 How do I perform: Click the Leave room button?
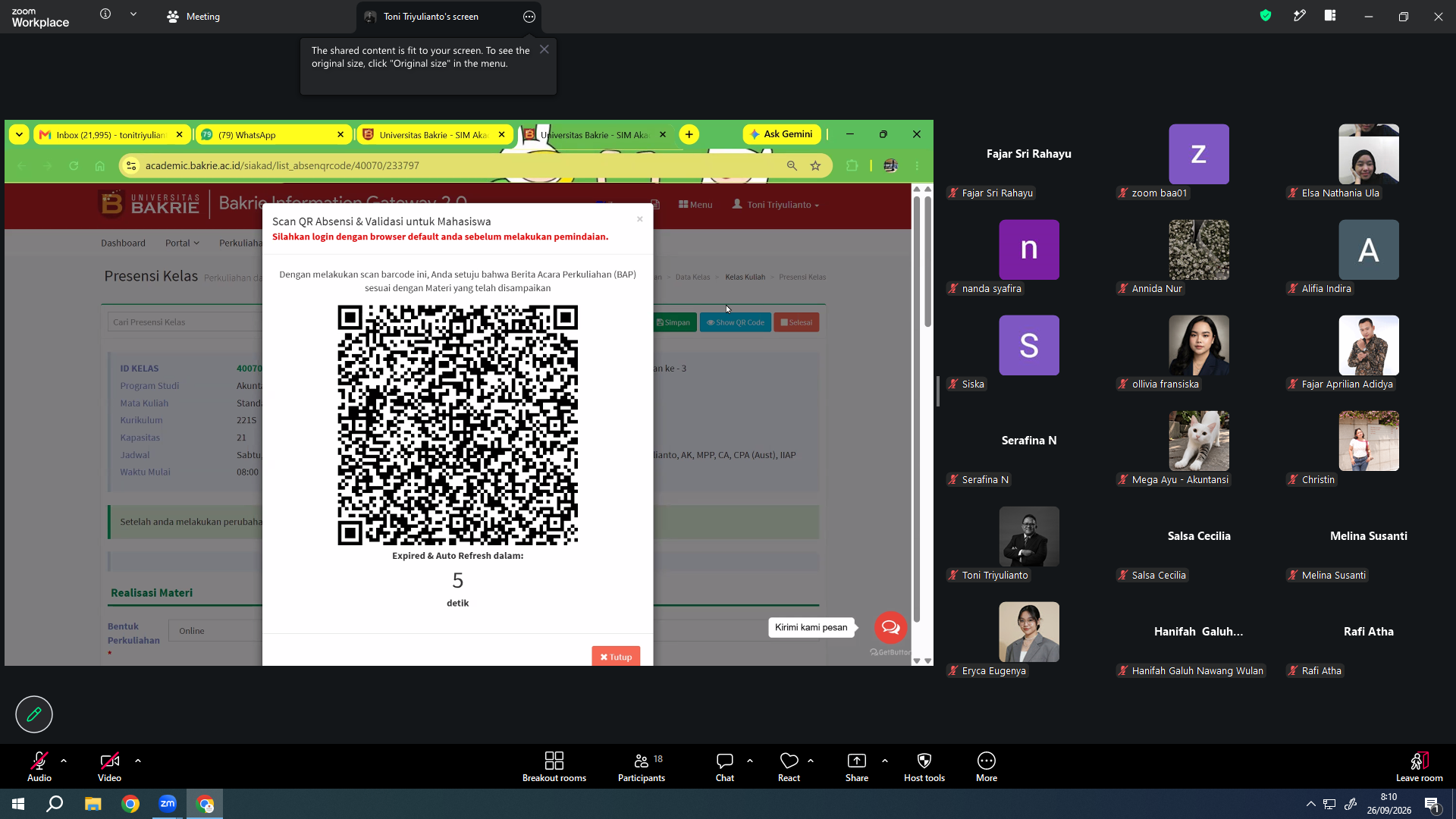(1420, 767)
